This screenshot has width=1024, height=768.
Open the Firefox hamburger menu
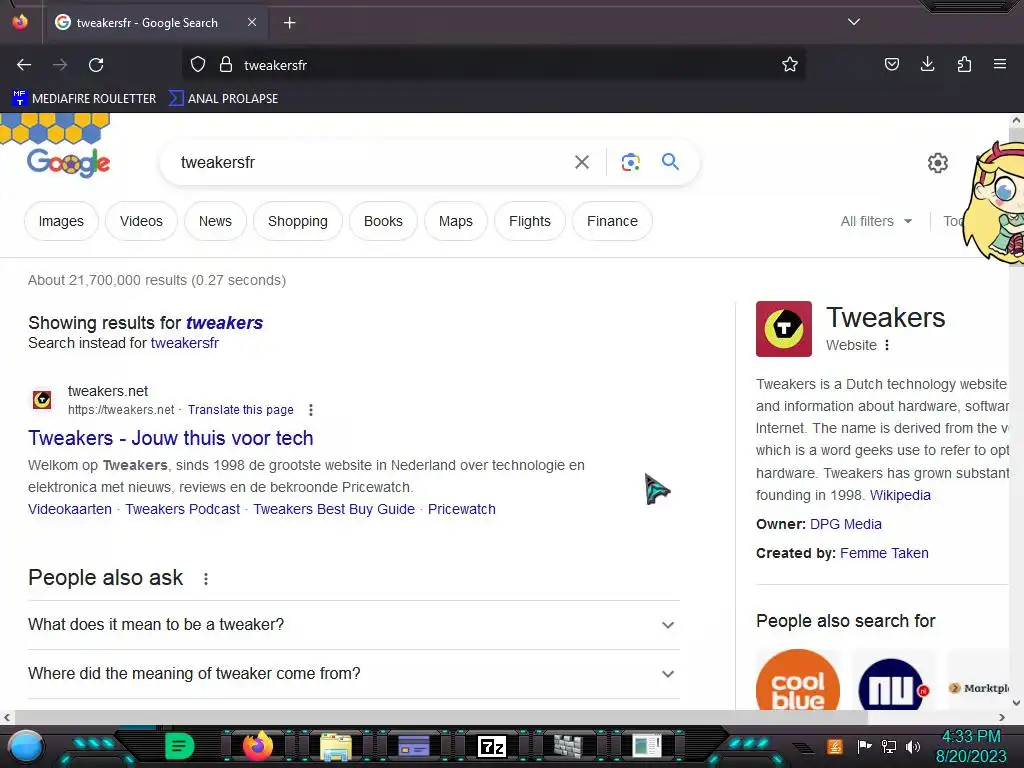coord(1000,64)
